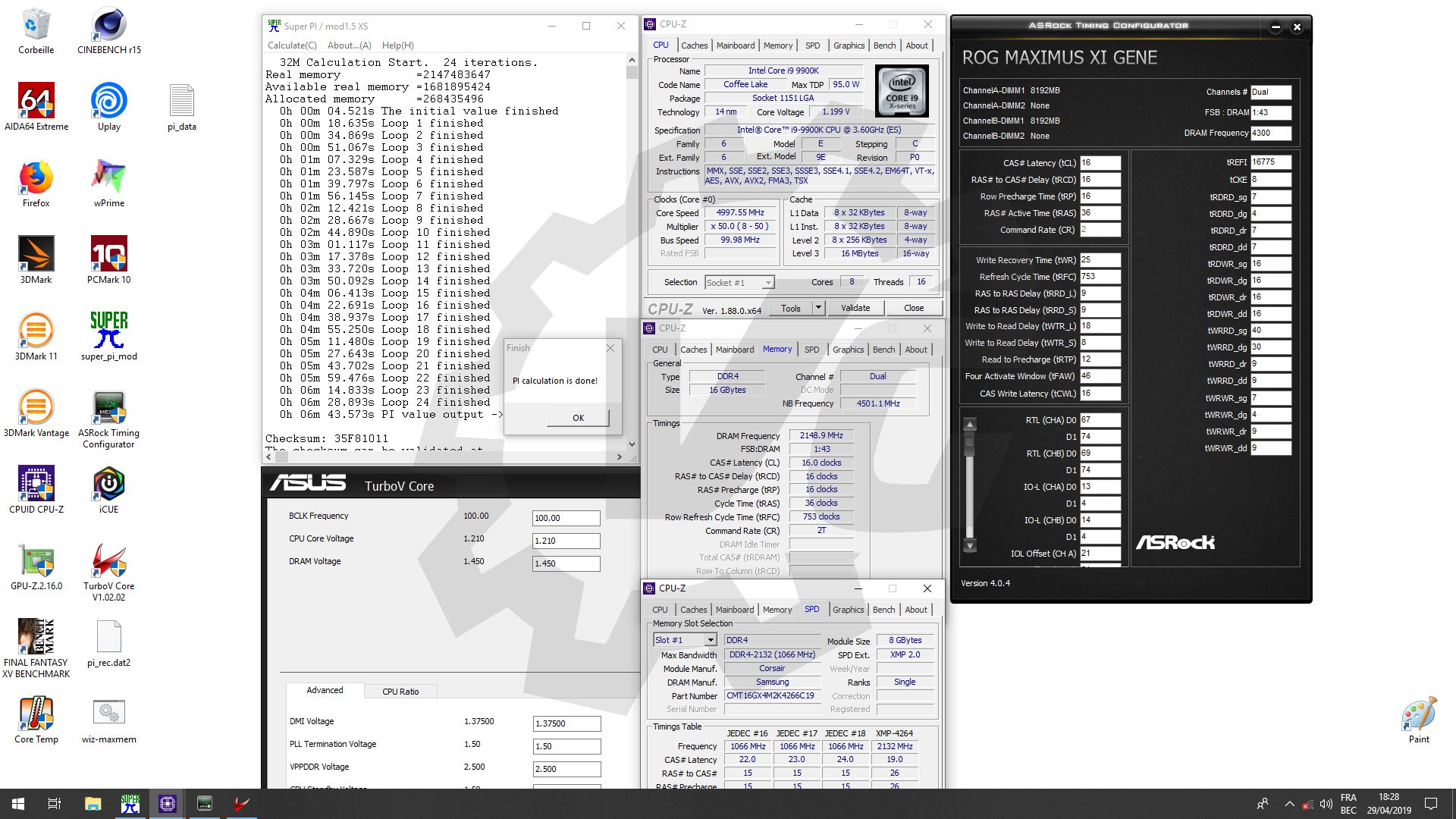Viewport: 1456px width, 819px height.
Task: Open the Windows notification center icon
Action: pos(1431,804)
